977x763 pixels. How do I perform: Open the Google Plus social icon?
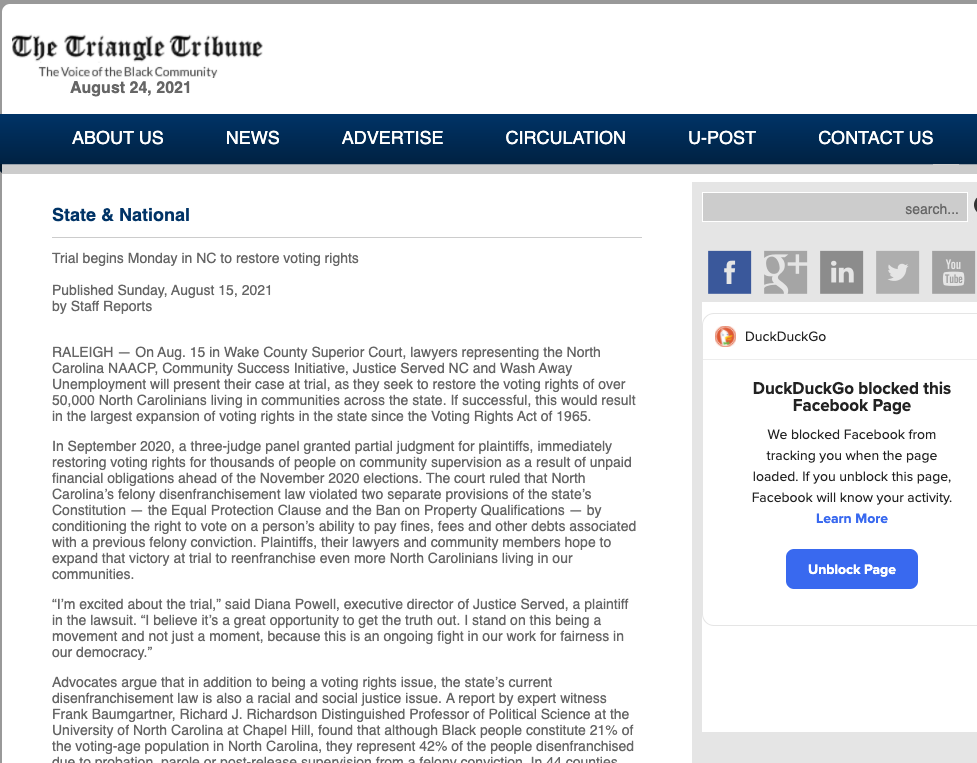[785, 272]
